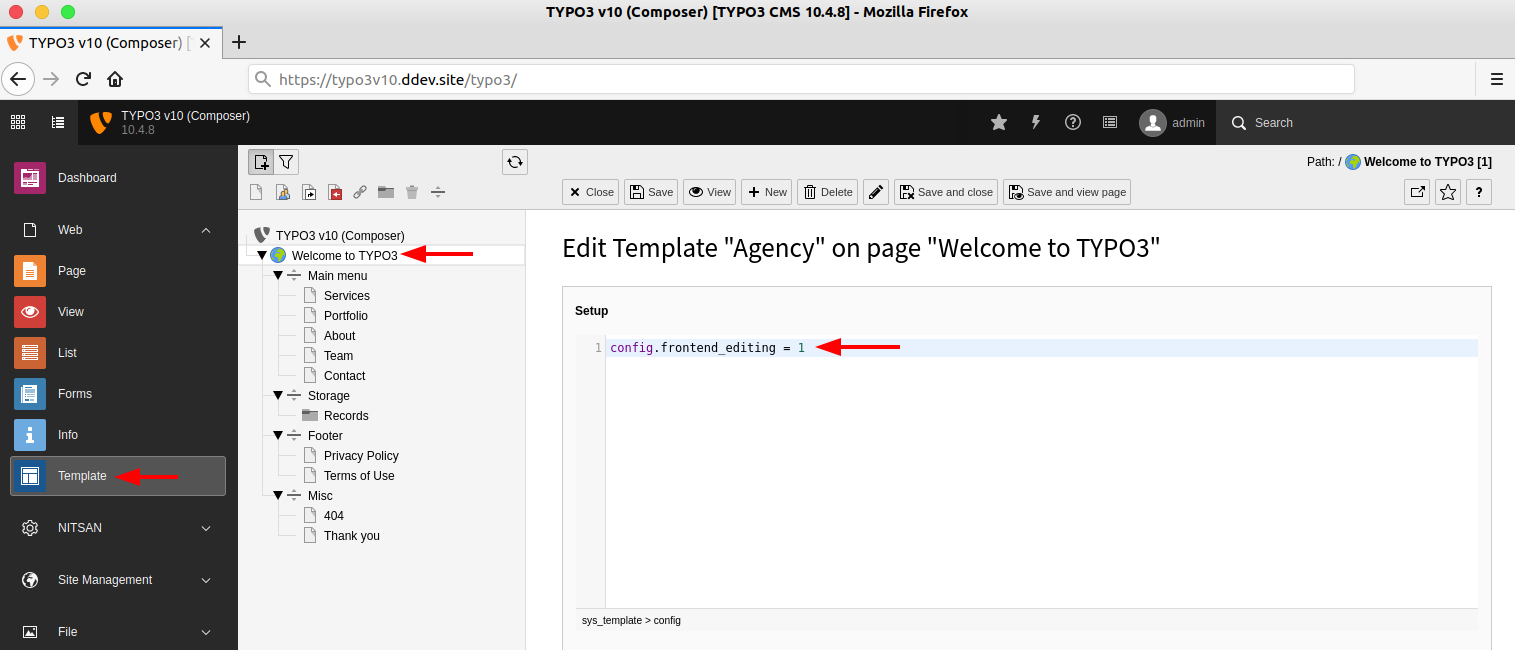1515x650 pixels.
Task: Click the backend Search field
Action: tap(1365, 122)
